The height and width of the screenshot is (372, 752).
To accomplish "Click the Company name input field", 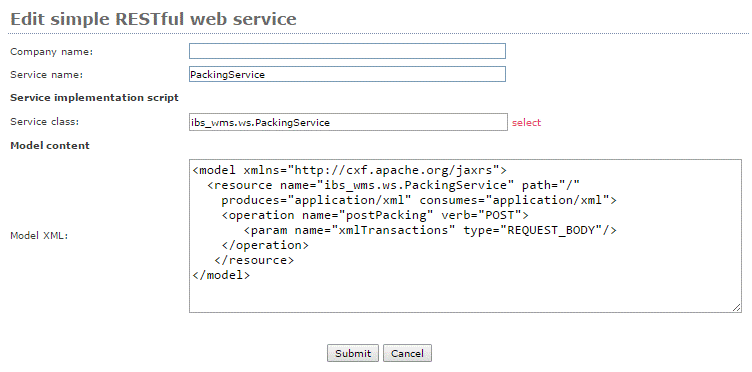I will tap(347, 51).
